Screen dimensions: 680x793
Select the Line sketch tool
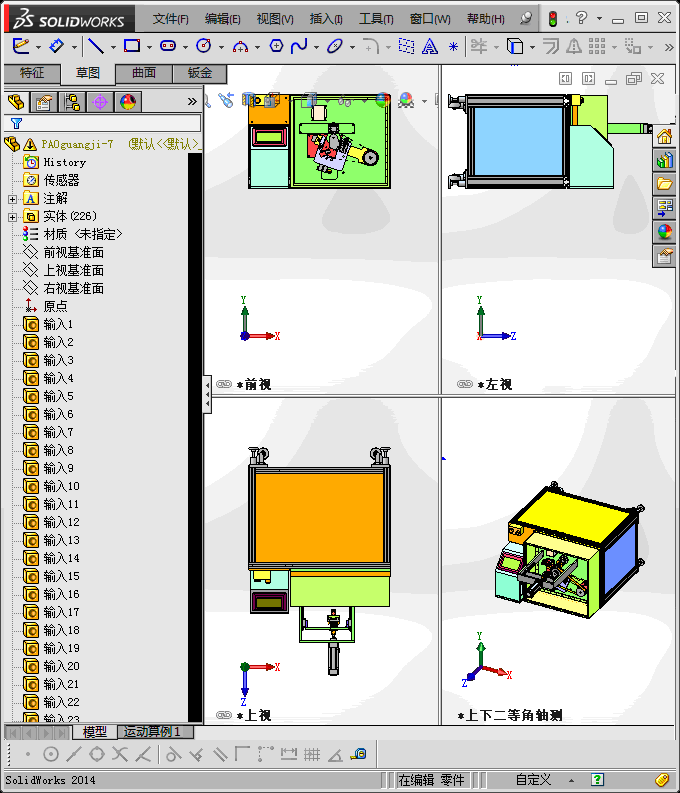tap(96, 46)
